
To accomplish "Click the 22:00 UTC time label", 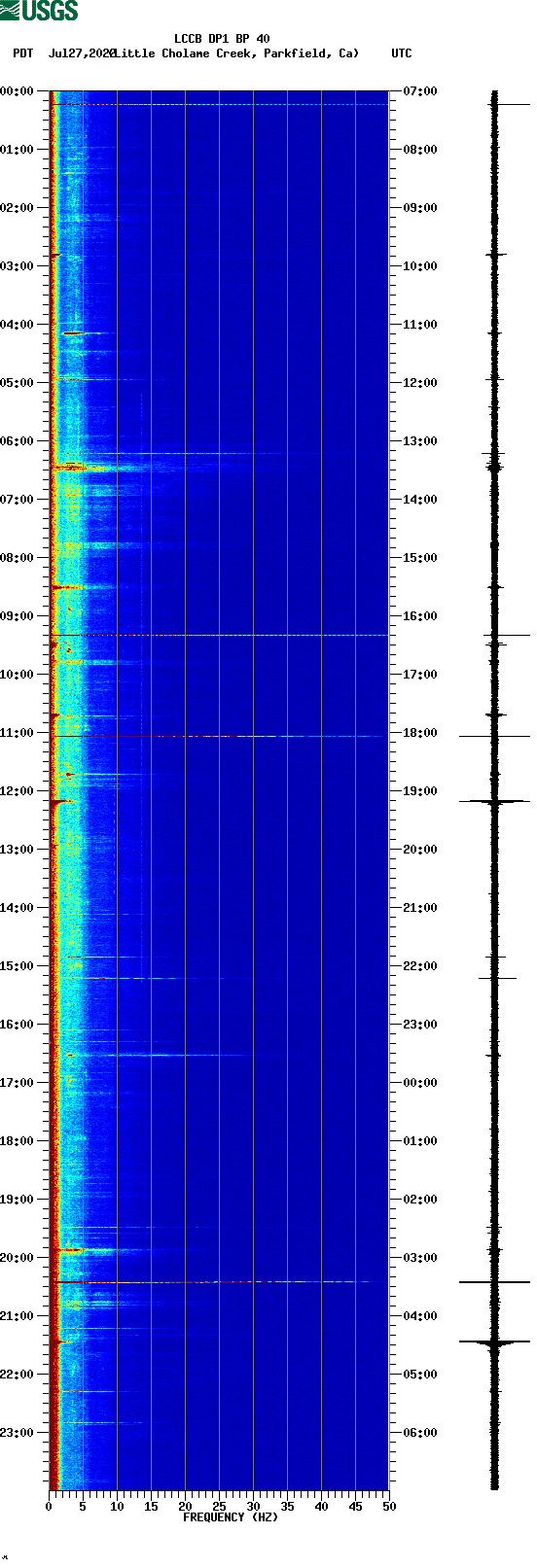I will [x=420, y=966].
